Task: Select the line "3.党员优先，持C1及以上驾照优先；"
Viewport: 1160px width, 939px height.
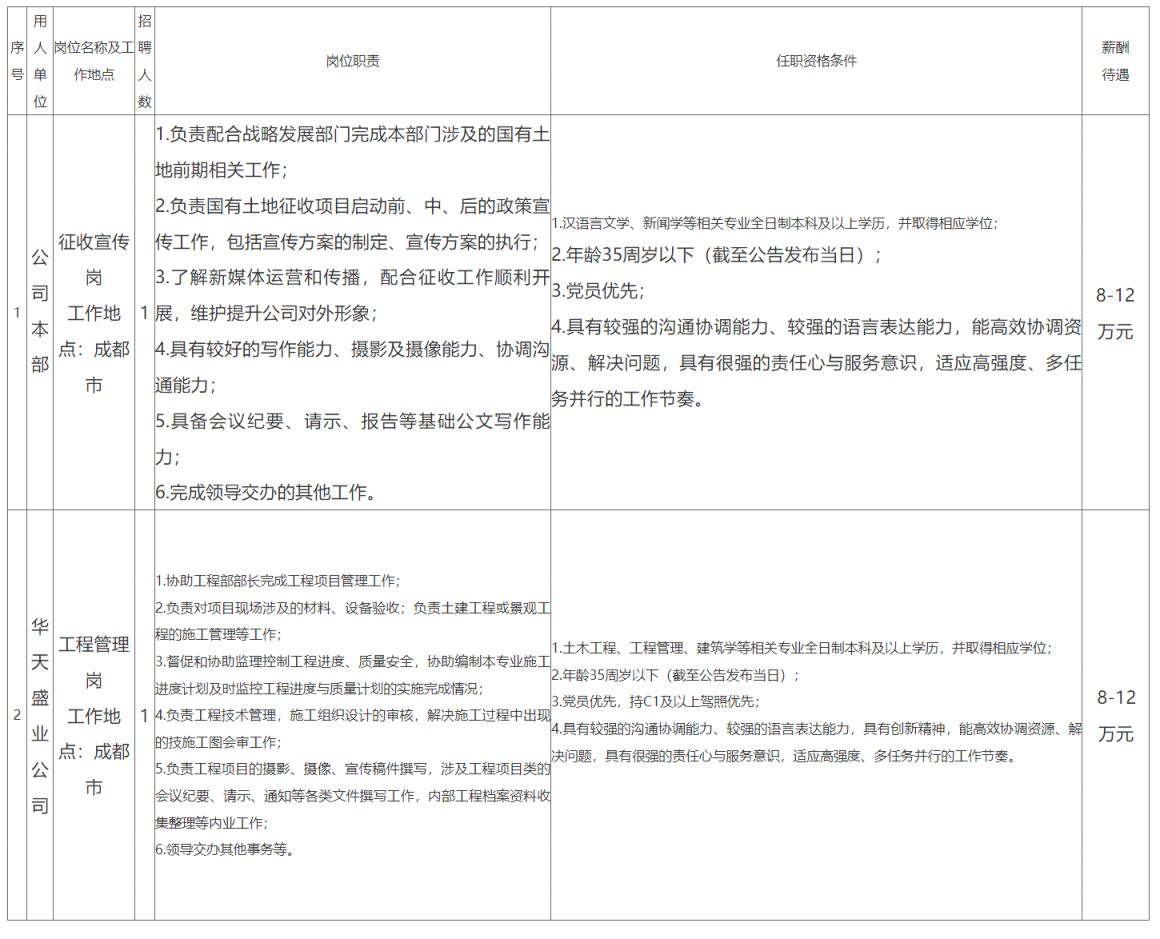Action: pyautogui.click(x=655, y=701)
